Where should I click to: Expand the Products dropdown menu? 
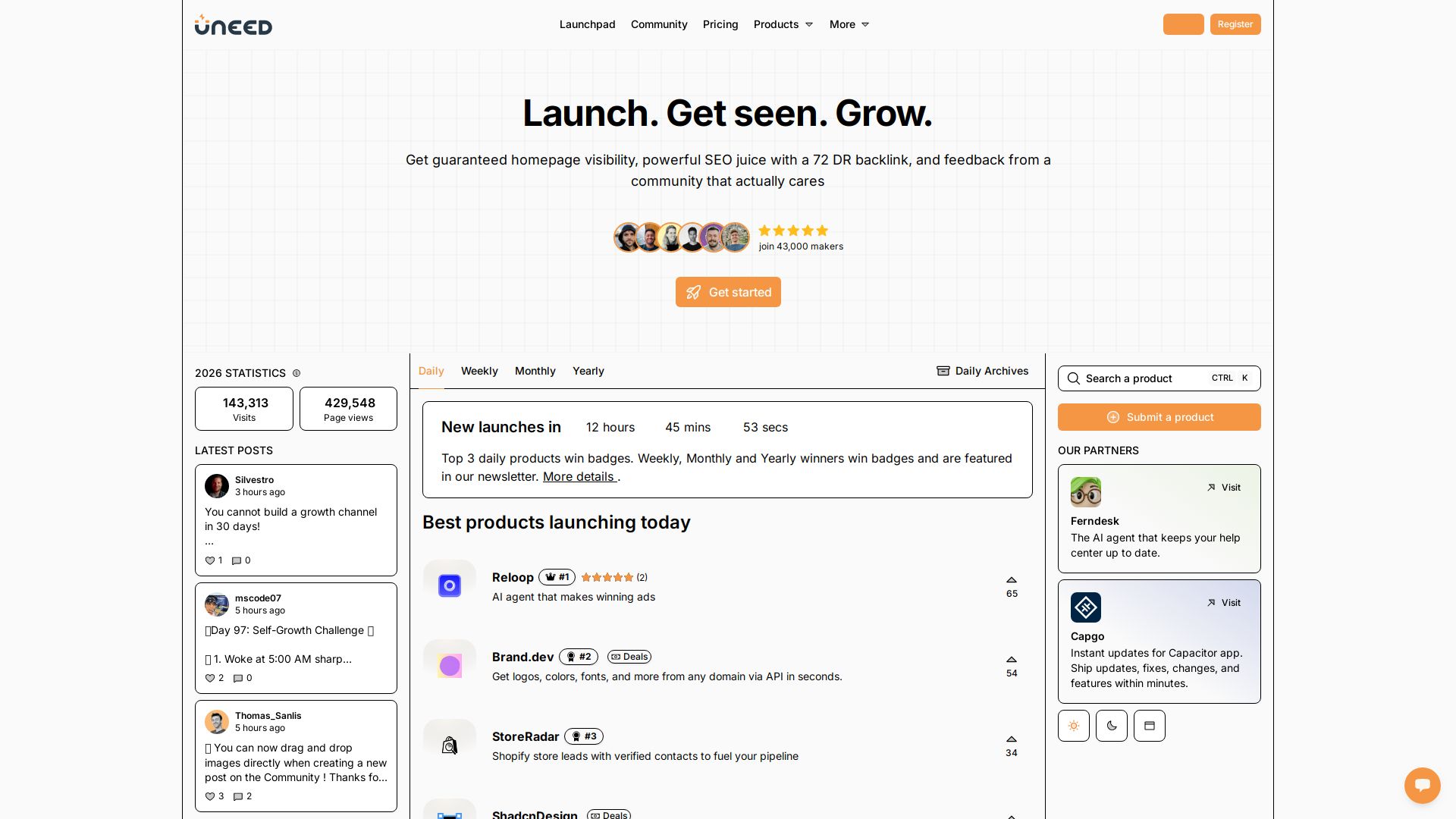[x=783, y=24]
